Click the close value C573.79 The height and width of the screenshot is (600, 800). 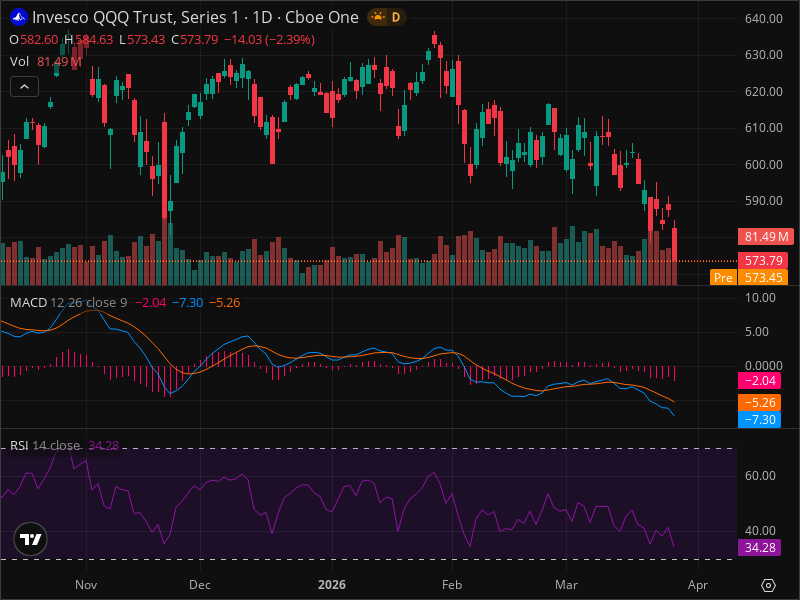pos(194,40)
